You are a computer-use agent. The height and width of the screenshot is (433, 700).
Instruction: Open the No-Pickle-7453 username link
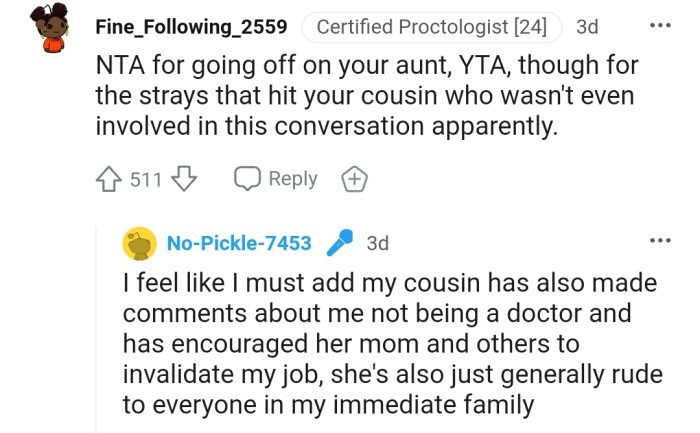pyautogui.click(x=239, y=243)
